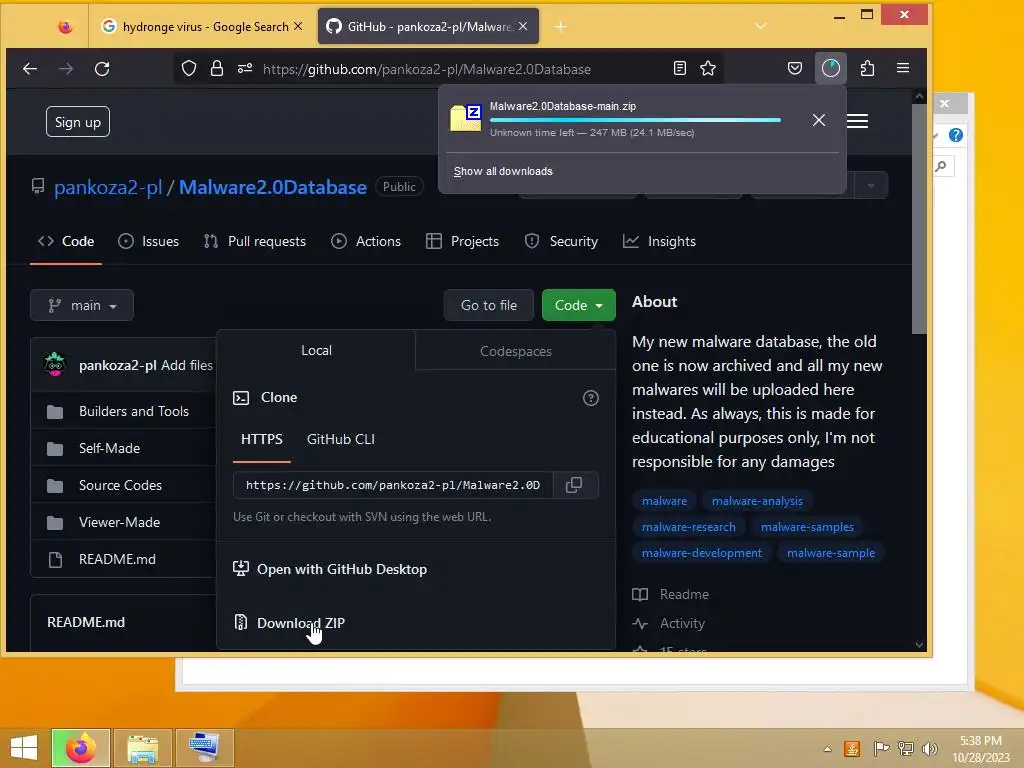This screenshot has height=768, width=1024.
Task: Open the Firefox application menu
Action: [x=903, y=69]
